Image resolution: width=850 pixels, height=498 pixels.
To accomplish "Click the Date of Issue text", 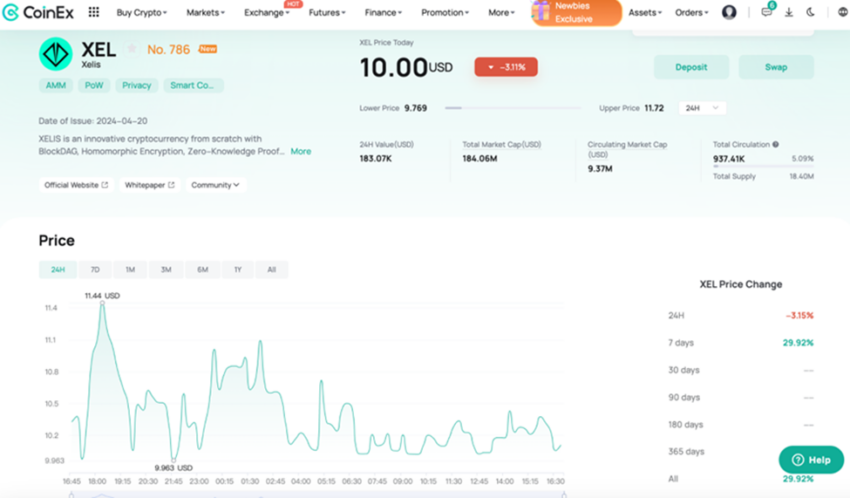I will tap(93, 121).
